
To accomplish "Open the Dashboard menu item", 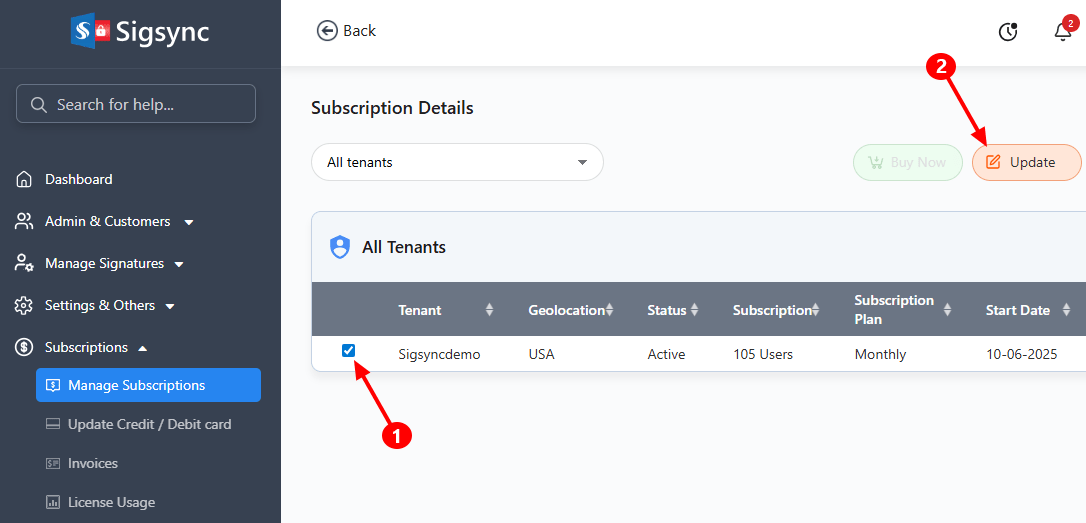I will [x=78, y=180].
